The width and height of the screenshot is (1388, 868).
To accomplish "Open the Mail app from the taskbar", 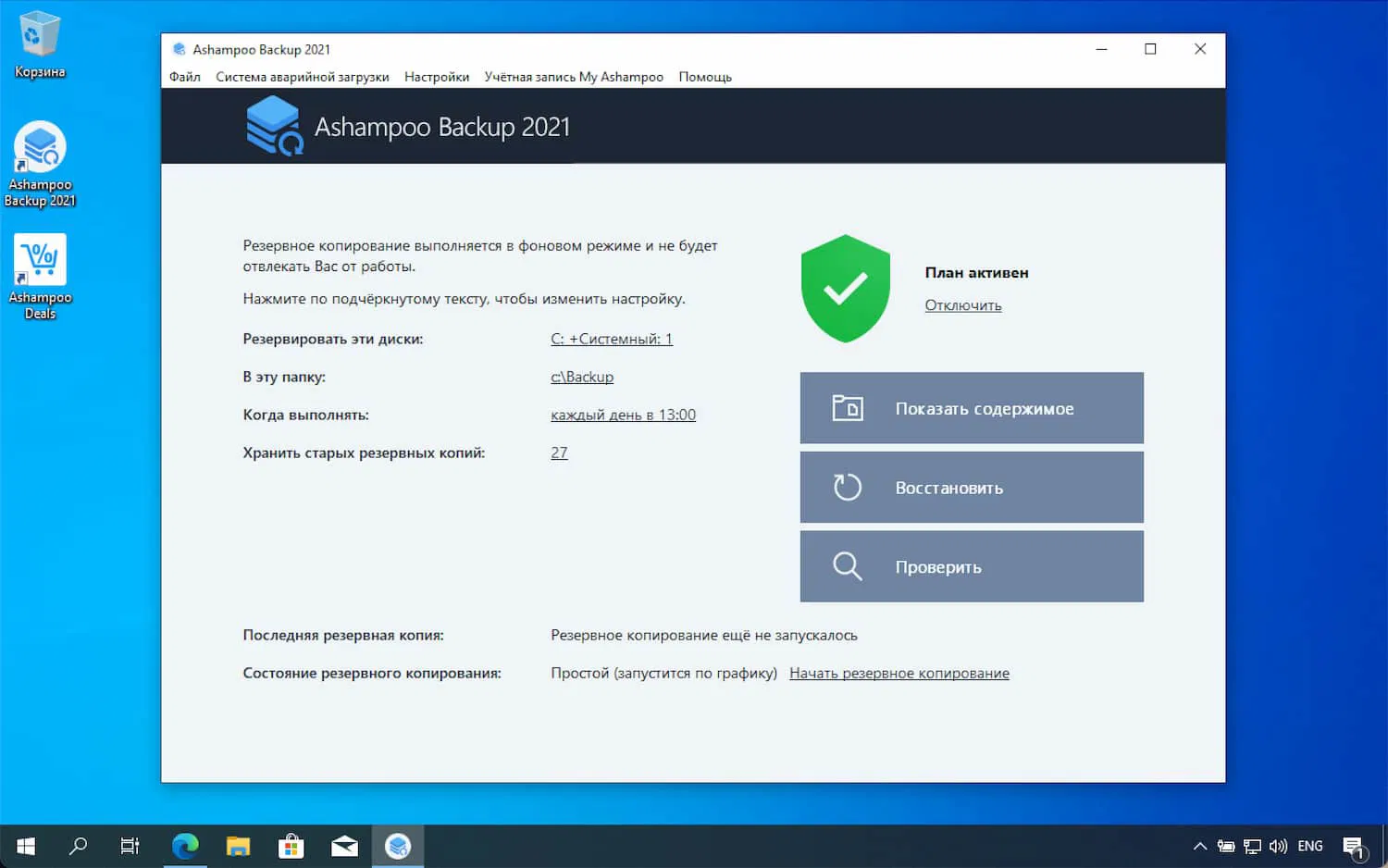I will (344, 846).
